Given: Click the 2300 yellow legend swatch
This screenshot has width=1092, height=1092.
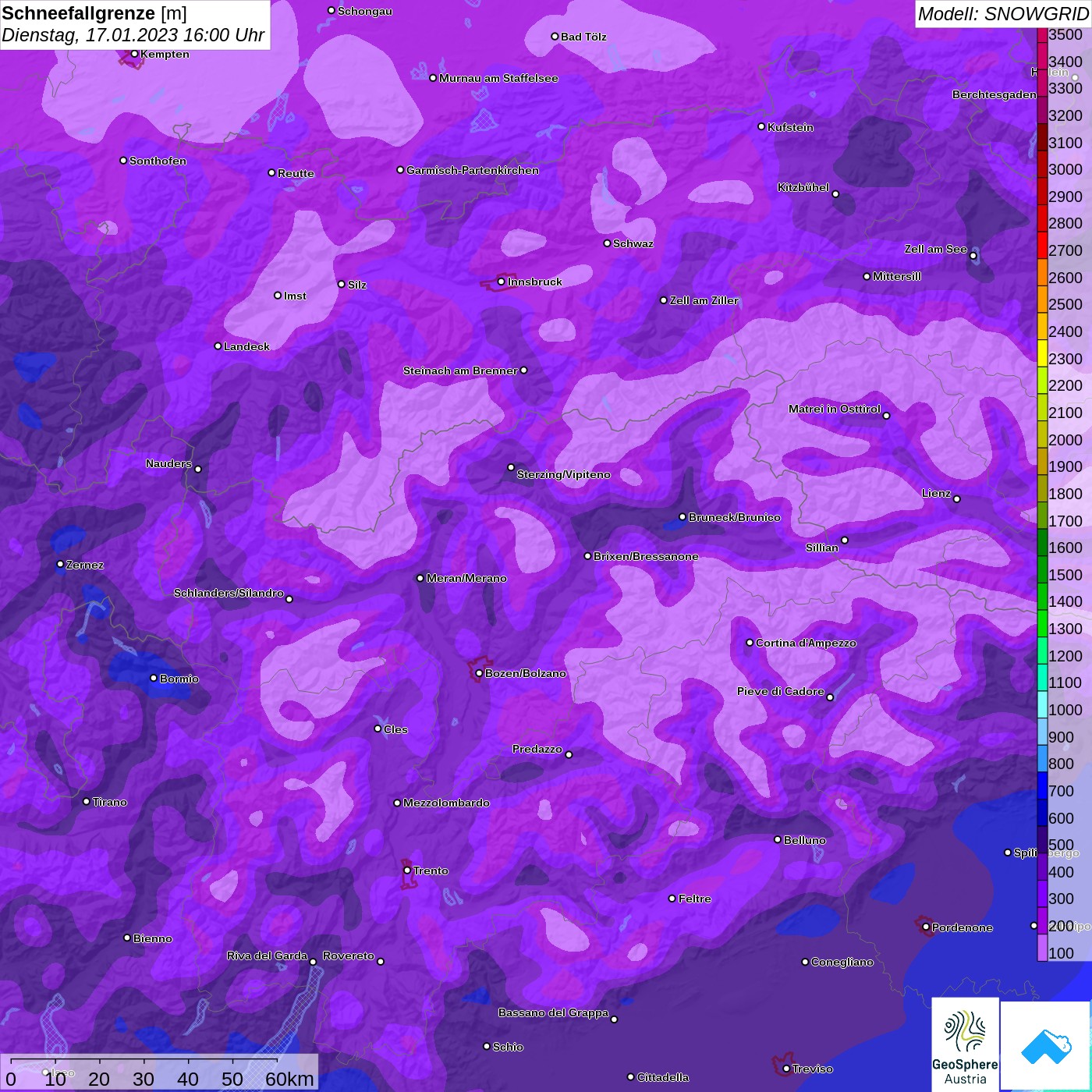Looking at the screenshot, I should [x=1042, y=353].
